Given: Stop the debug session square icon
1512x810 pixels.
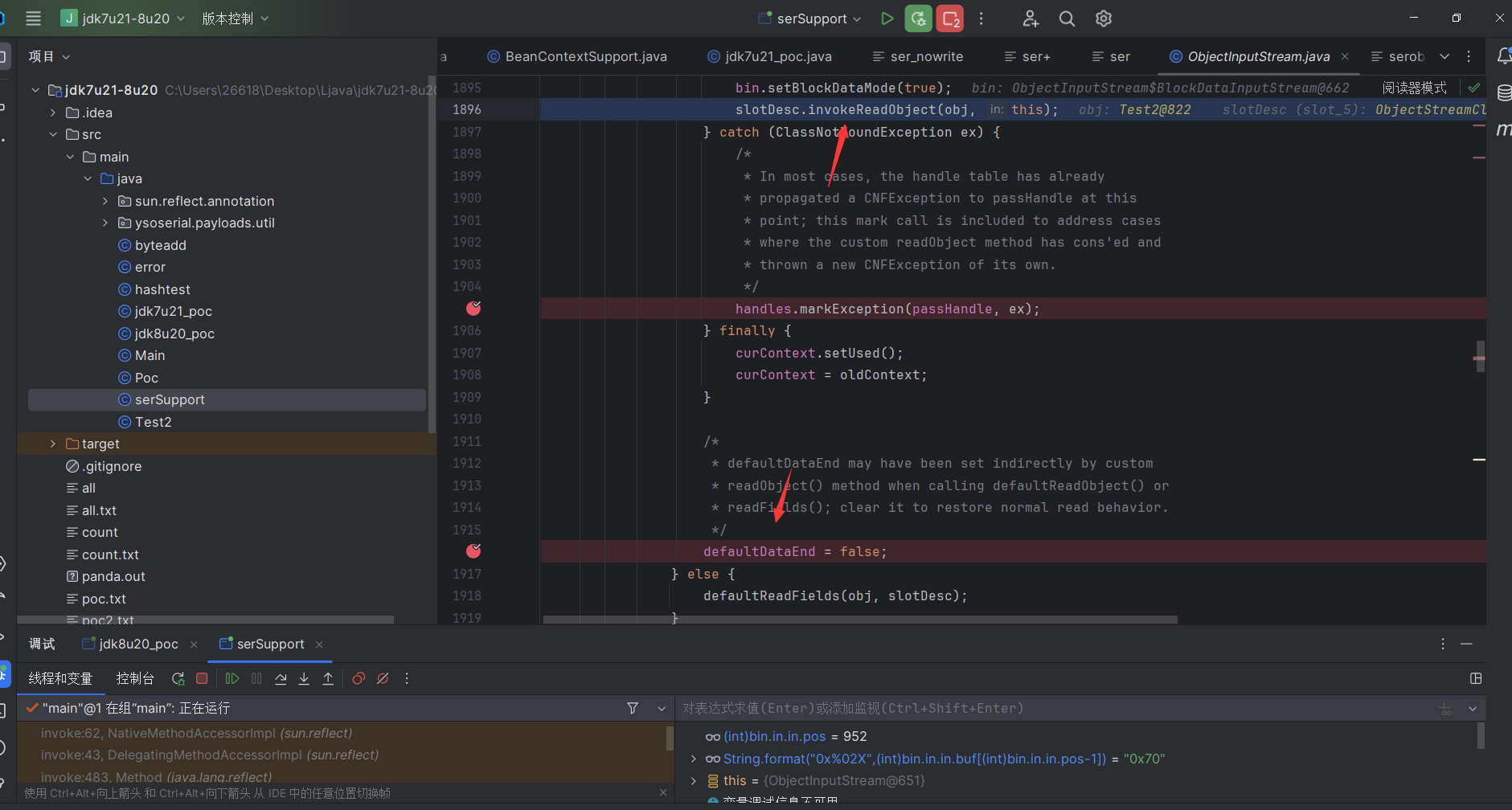Looking at the screenshot, I should tap(202, 678).
